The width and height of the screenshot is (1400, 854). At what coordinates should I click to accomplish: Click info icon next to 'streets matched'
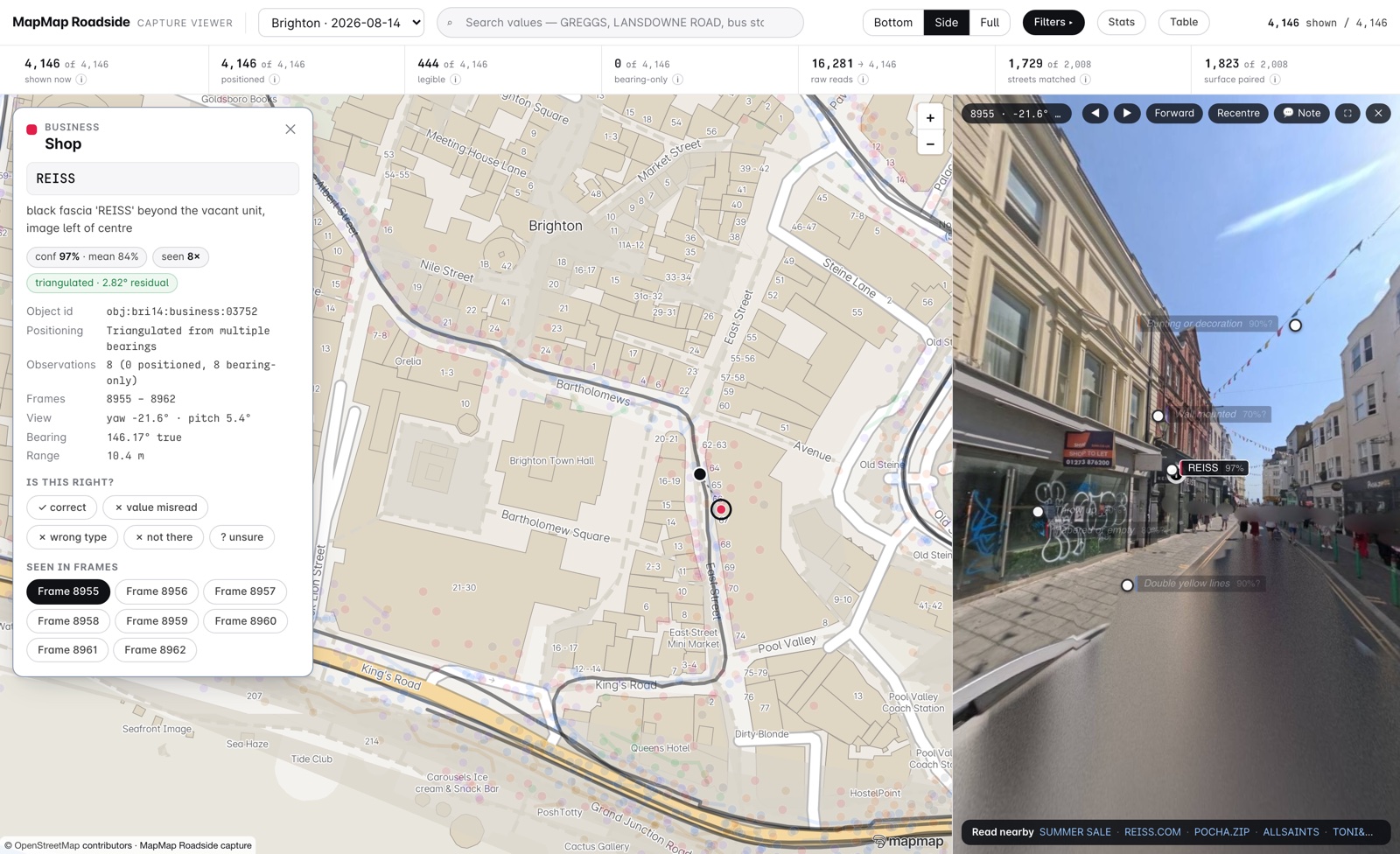click(x=1086, y=80)
